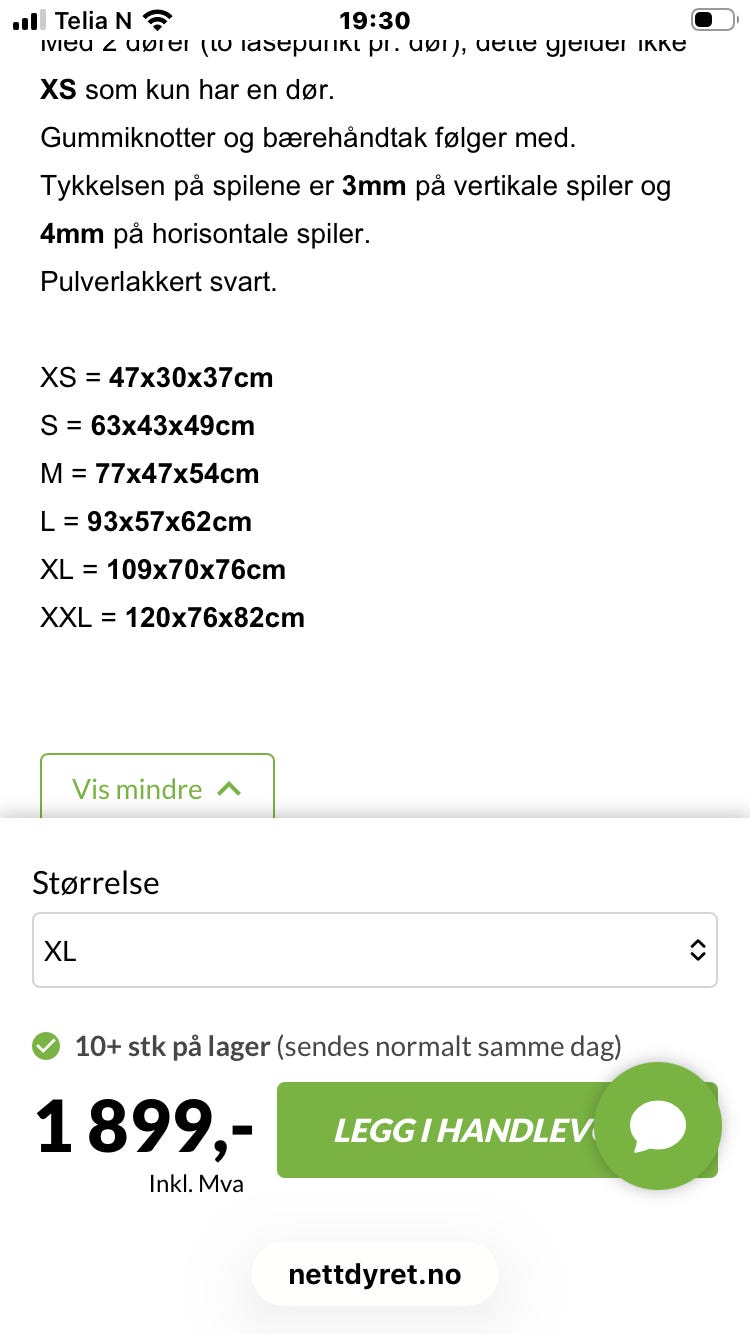Click the 1 899,- price text
This screenshot has width=750, height=1334.
tap(145, 1126)
